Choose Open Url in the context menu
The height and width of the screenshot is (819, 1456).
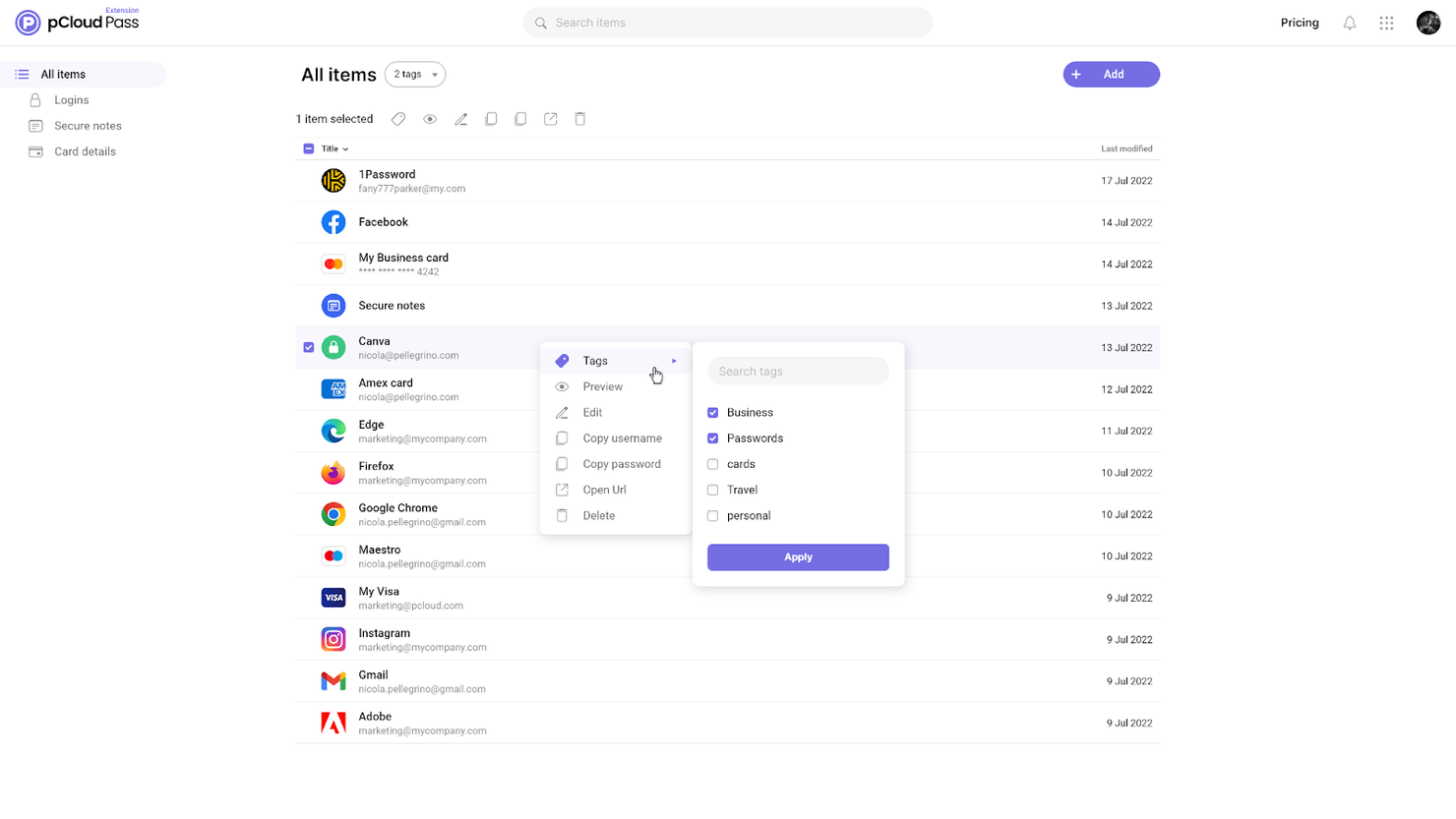pyautogui.click(x=602, y=490)
